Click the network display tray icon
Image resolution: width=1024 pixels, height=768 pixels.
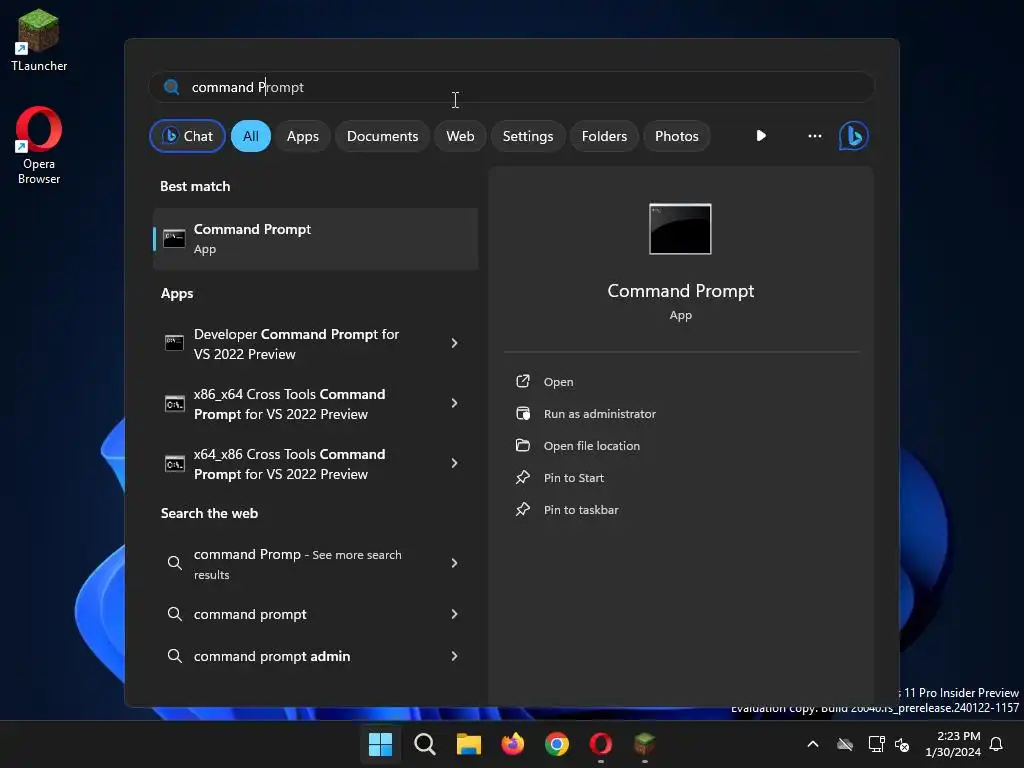tap(876, 744)
